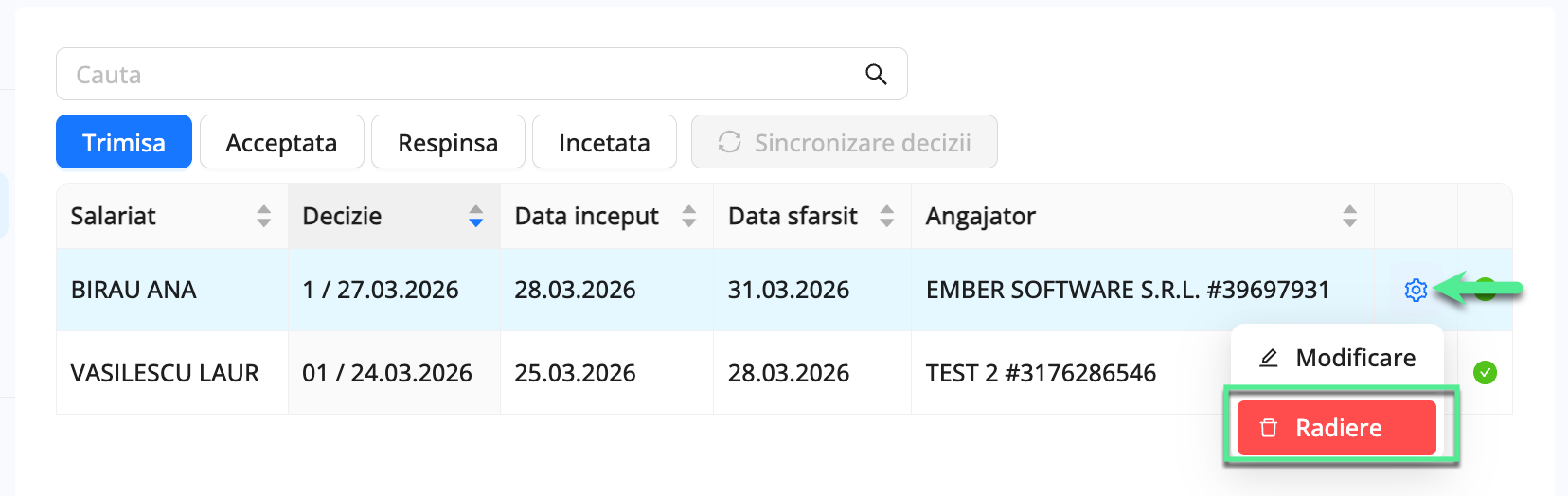Click green check status in VASILESCU LAUR row
The height and width of the screenshot is (496, 1568).
pos(1485,373)
